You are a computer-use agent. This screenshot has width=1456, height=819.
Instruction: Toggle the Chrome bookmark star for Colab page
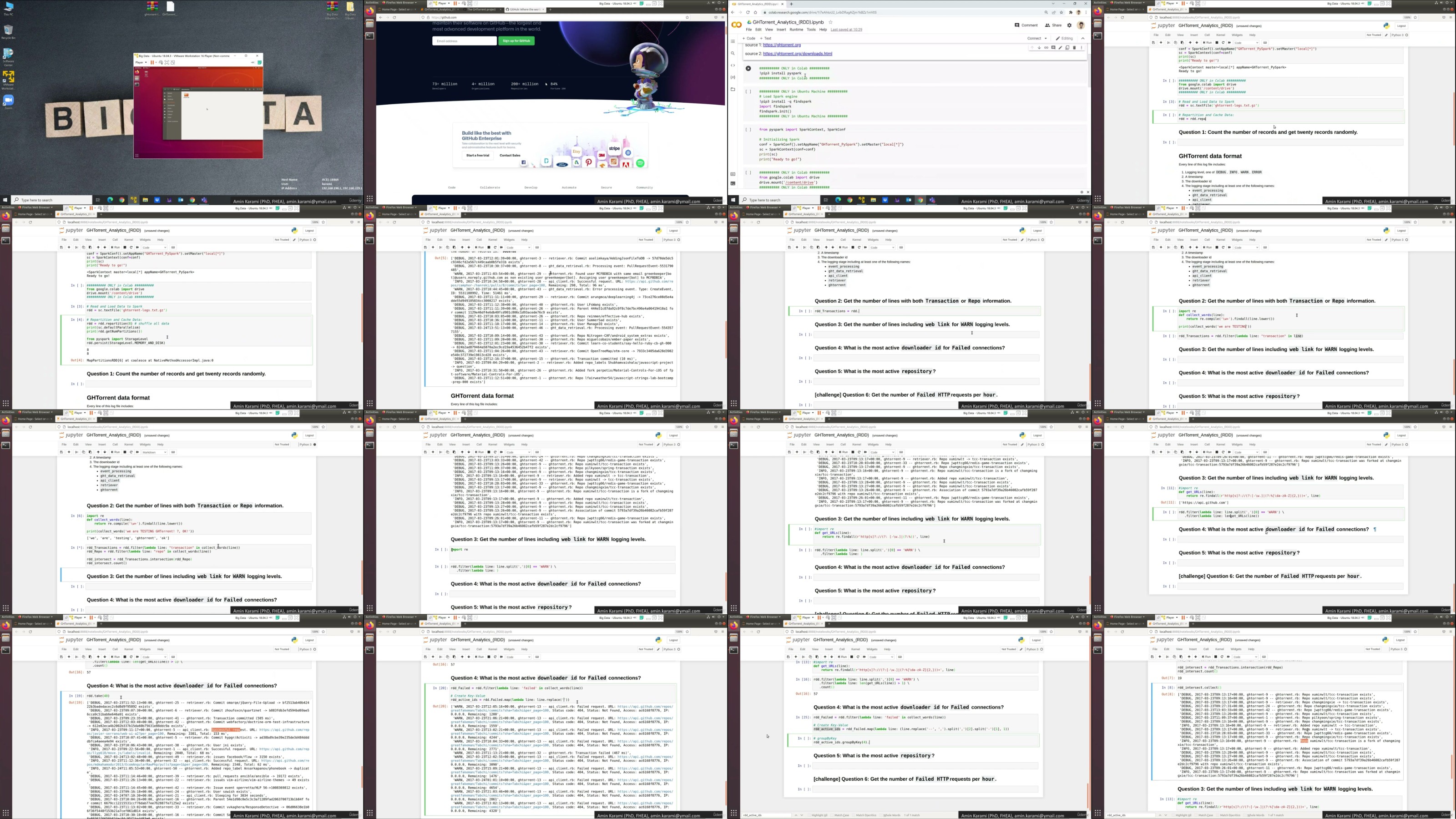[1061, 12]
